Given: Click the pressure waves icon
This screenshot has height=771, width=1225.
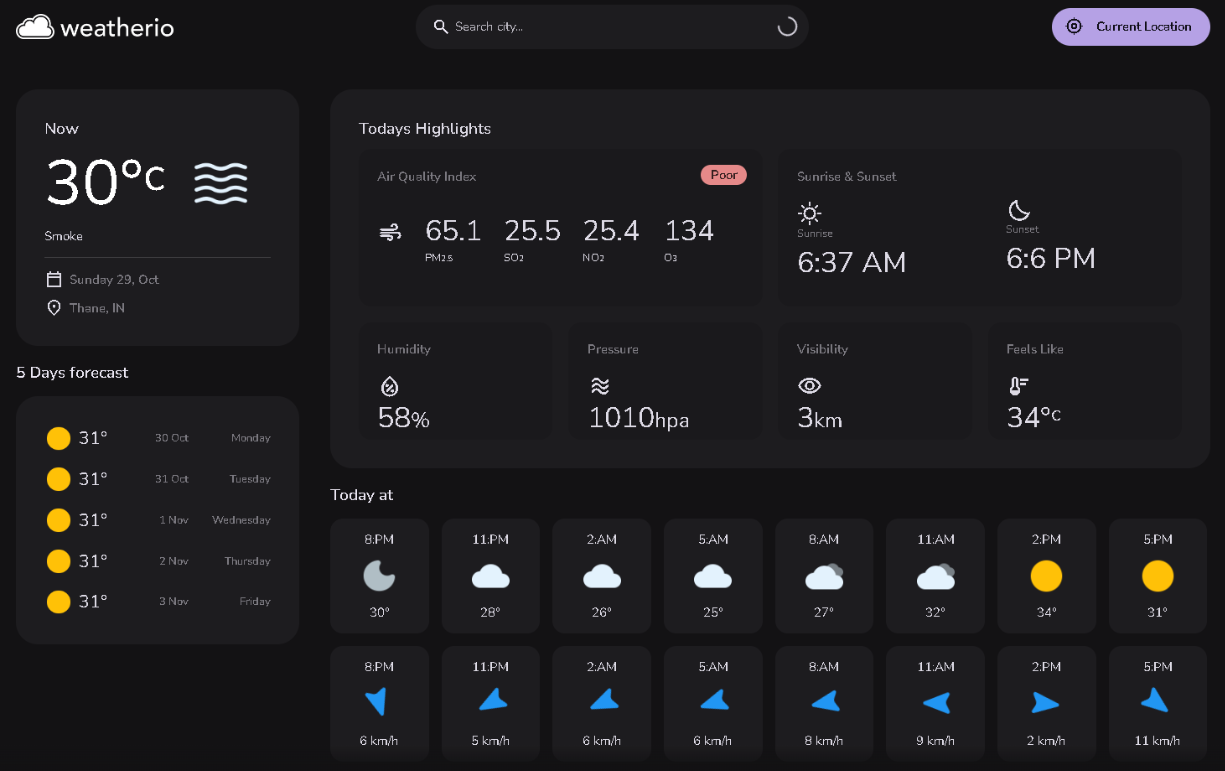Looking at the screenshot, I should [599, 386].
